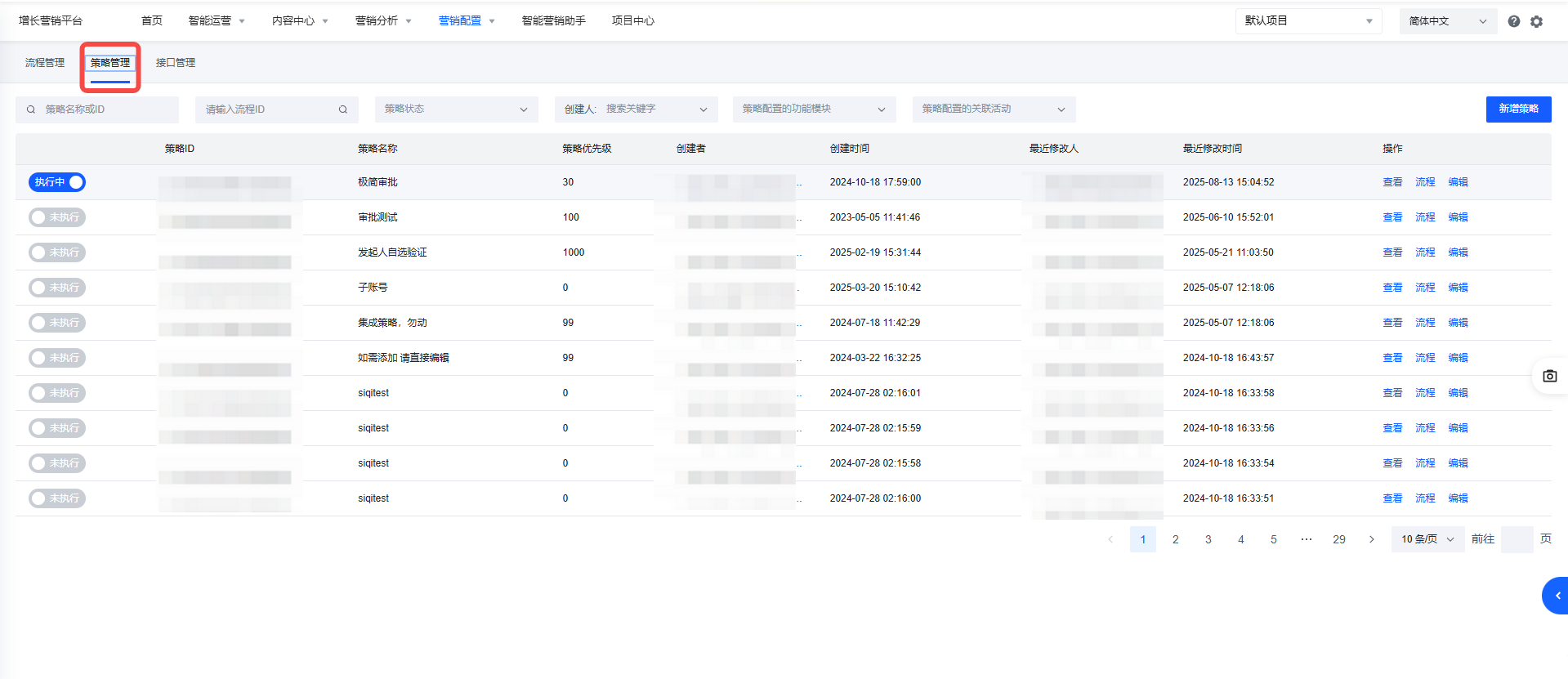Viewport: 1568px width, 679px height.
Task: Open the 简体中文 language dropdown
Action: (1448, 21)
